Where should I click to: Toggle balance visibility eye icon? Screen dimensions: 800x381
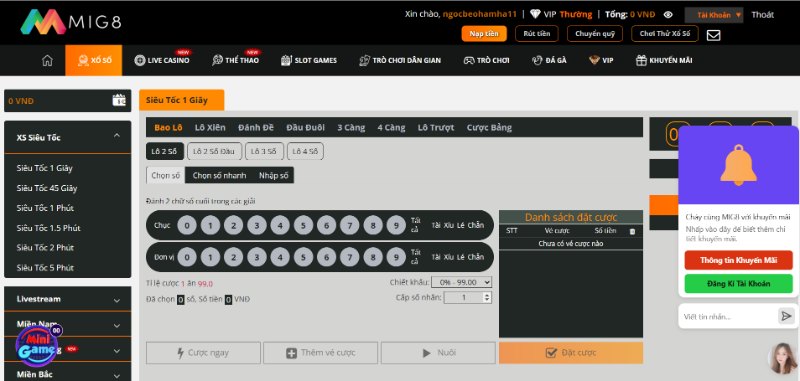[668, 15]
